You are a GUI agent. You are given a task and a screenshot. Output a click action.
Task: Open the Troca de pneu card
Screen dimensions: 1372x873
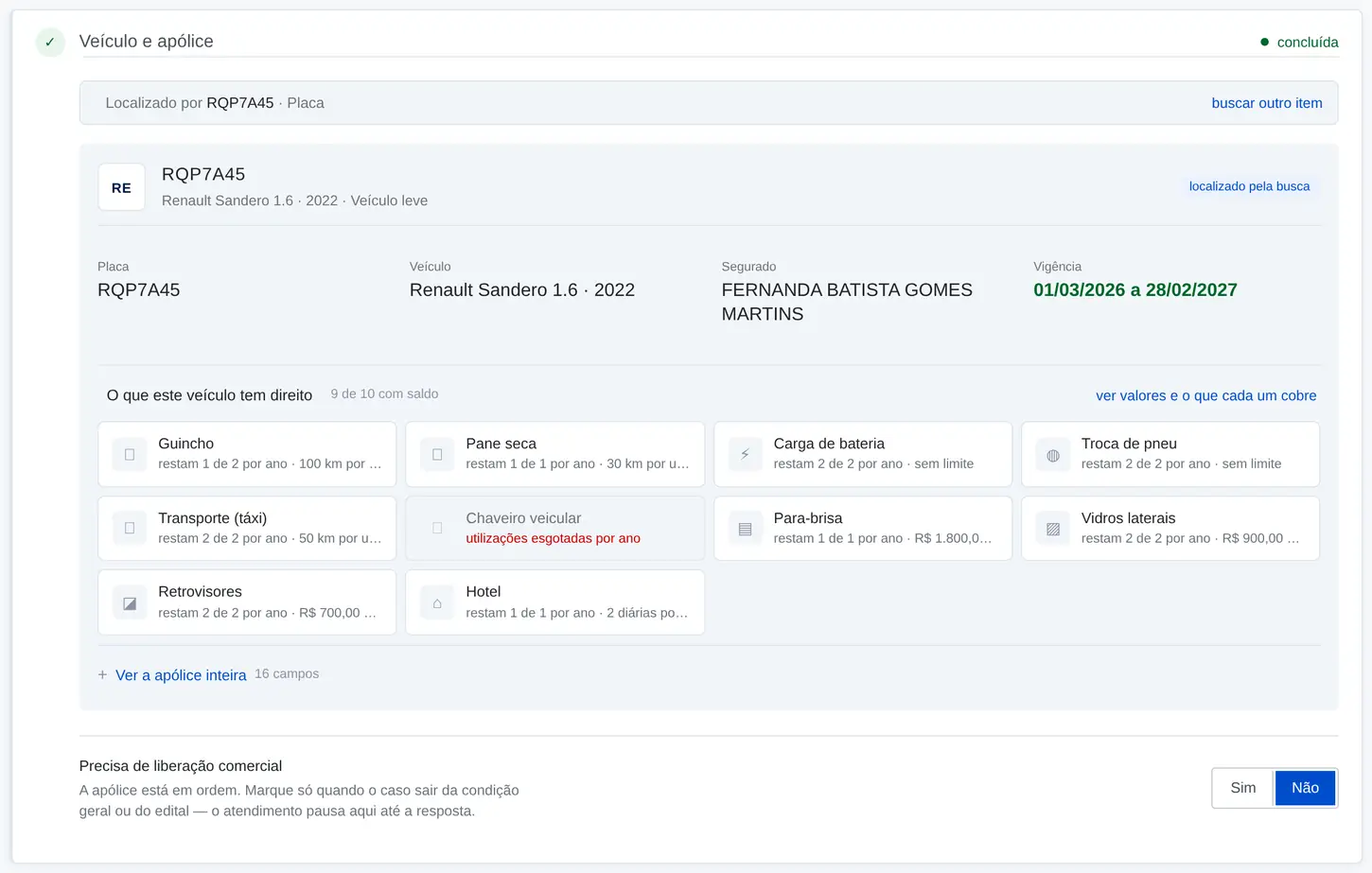pos(1170,455)
